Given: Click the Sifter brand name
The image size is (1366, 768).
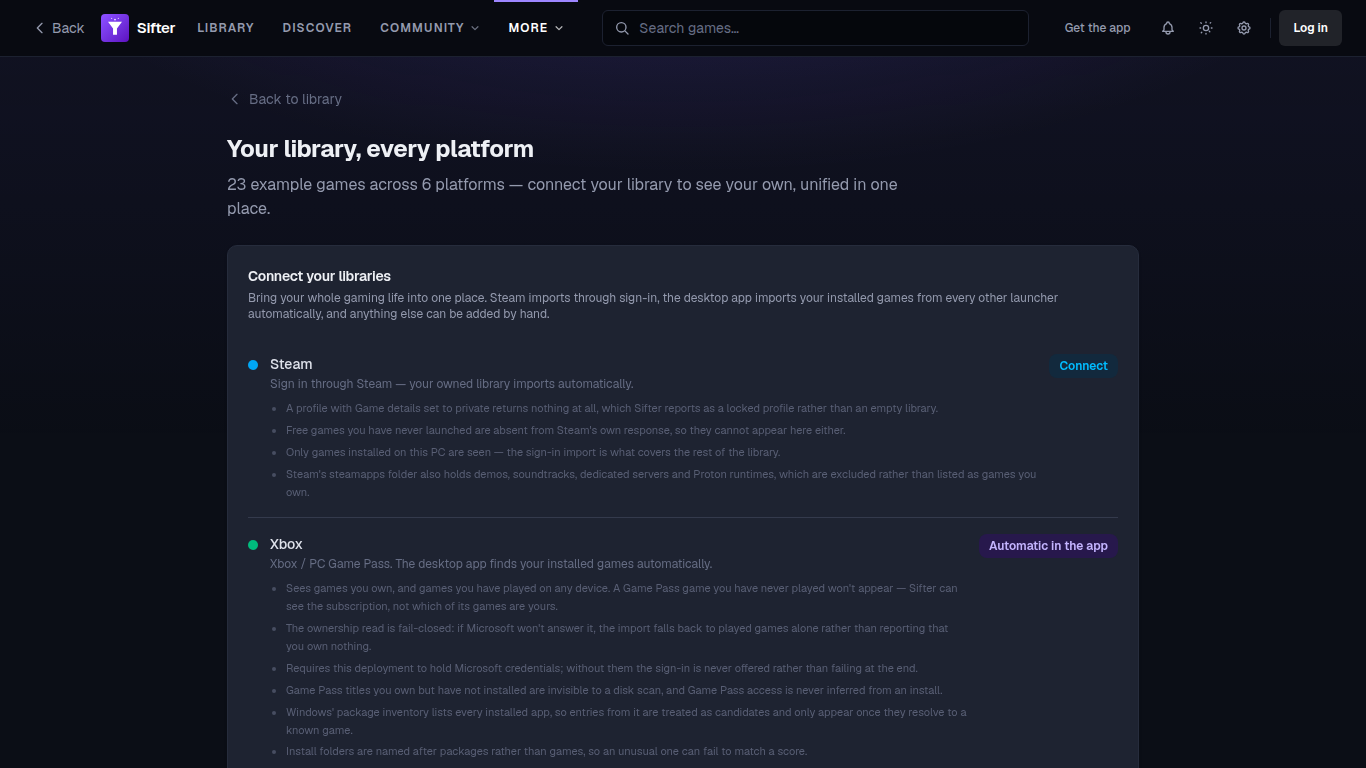Looking at the screenshot, I should pos(156,28).
